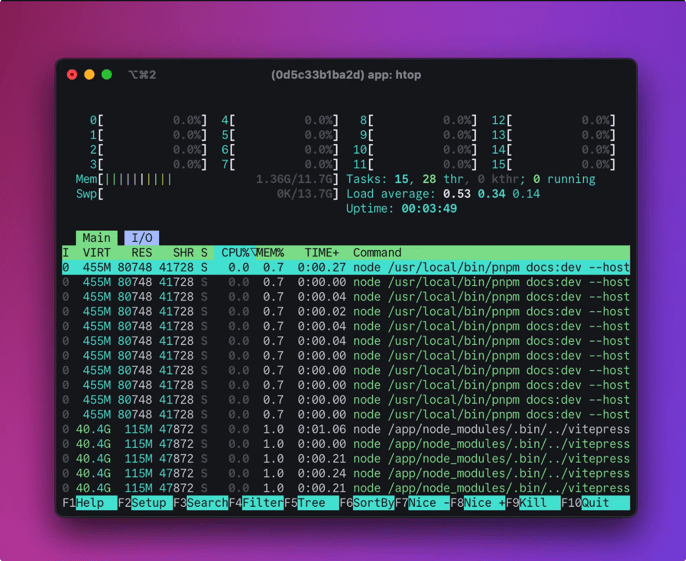686x561 pixels.
Task: Switch to the I/O tab
Action: tap(142, 238)
